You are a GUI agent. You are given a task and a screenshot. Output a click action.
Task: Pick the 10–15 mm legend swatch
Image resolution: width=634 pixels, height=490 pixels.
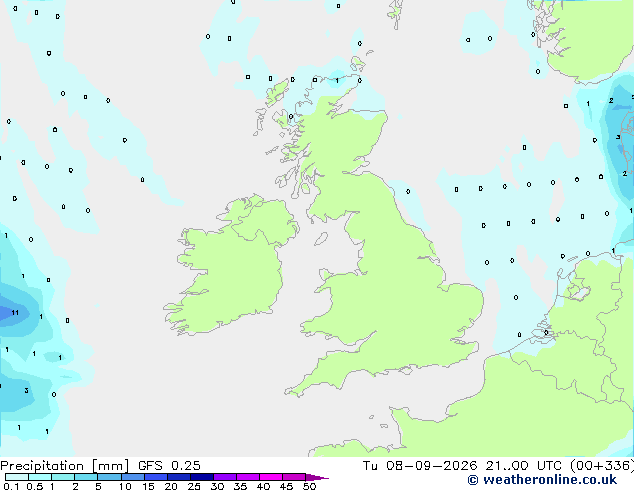(132, 477)
